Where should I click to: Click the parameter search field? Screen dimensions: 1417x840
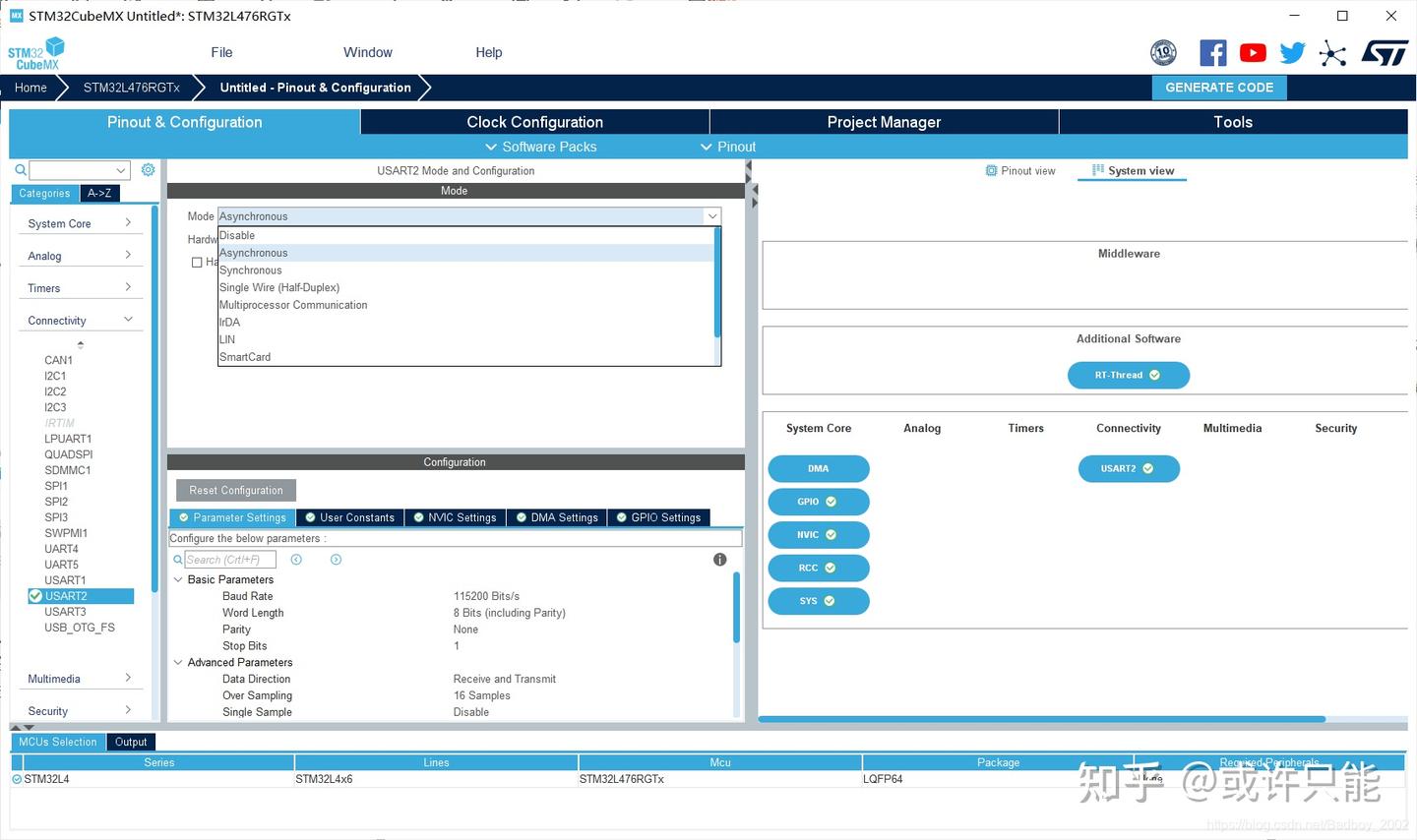tap(230, 560)
